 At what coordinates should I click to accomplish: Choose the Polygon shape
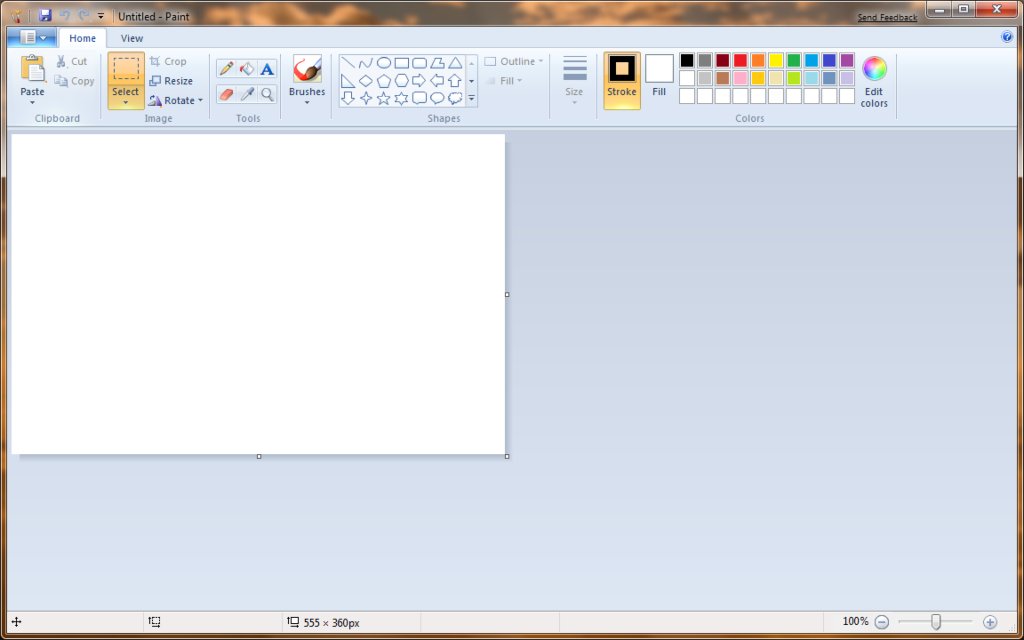point(437,63)
